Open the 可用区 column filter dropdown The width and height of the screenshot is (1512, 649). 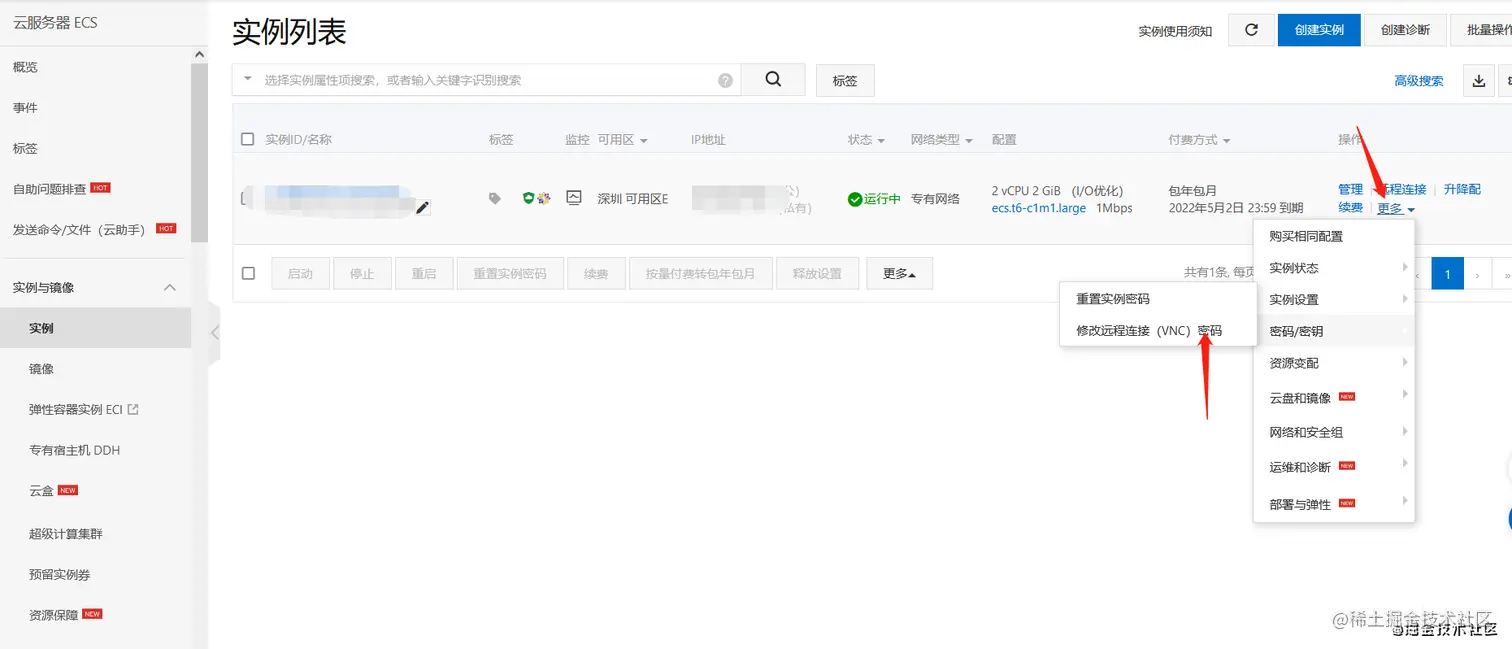click(644, 141)
